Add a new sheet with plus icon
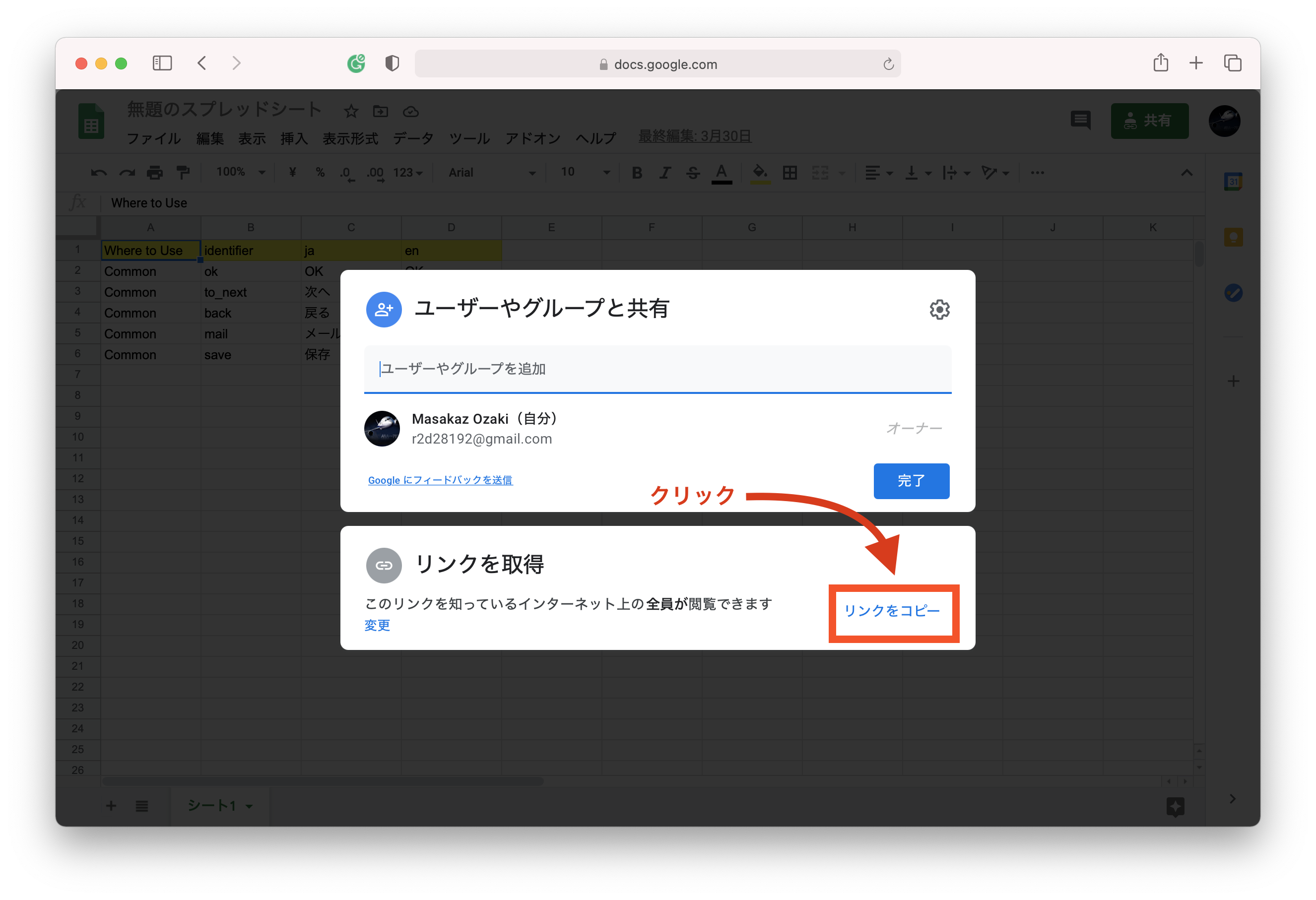The width and height of the screenshot is (1316, 900). [x=111, y=805]
